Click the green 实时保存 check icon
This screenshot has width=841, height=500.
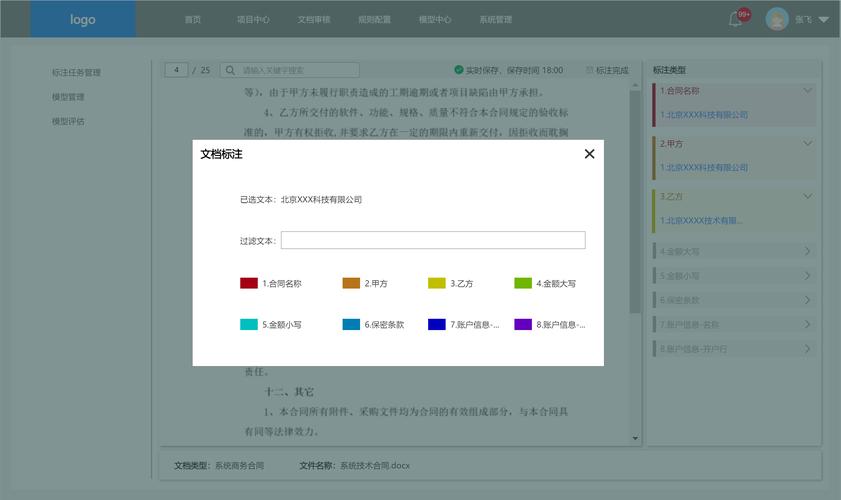coord(459,70)
